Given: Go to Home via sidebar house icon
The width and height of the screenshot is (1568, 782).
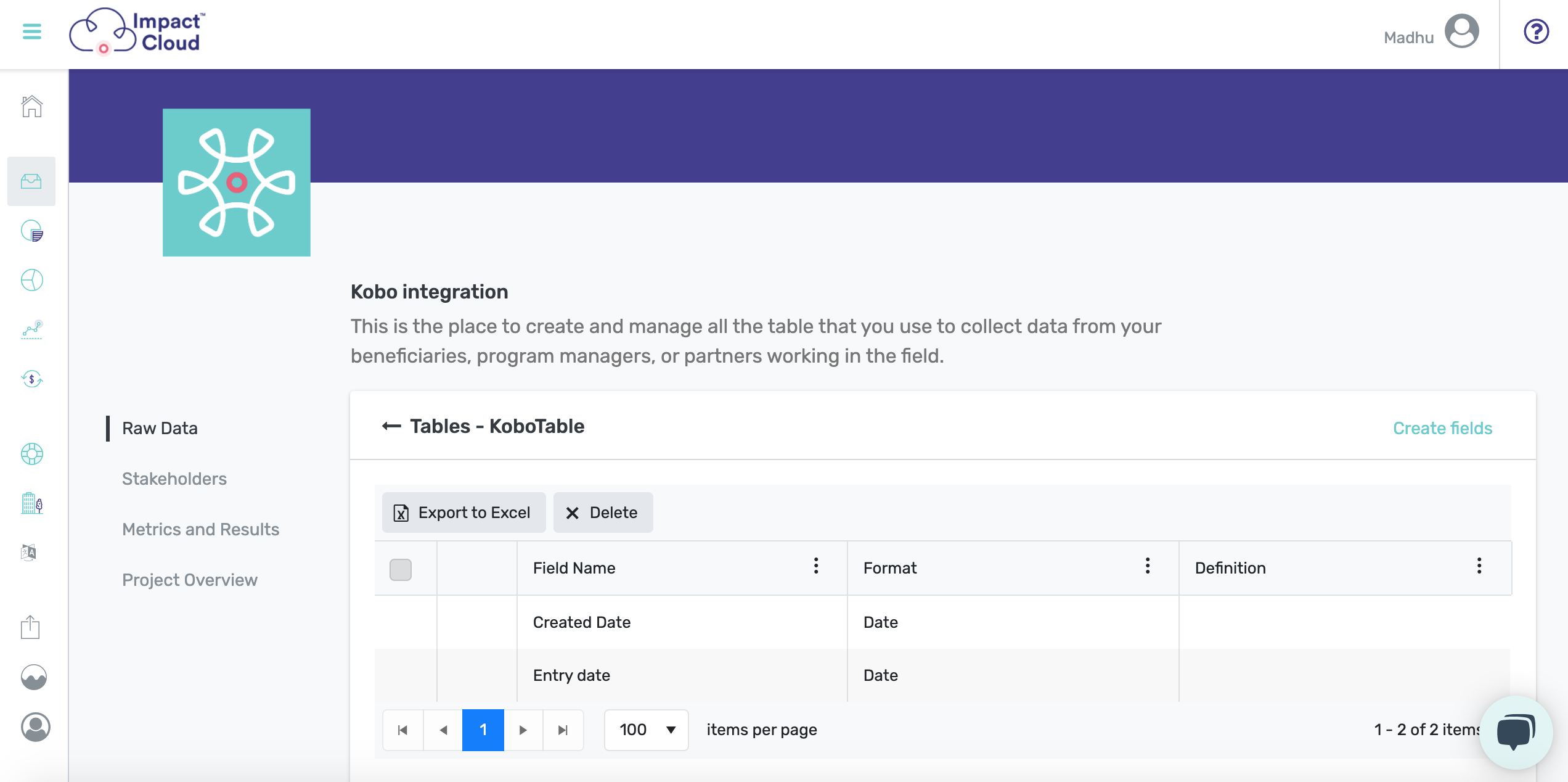Looking at the screenshot, I should 31,106.
